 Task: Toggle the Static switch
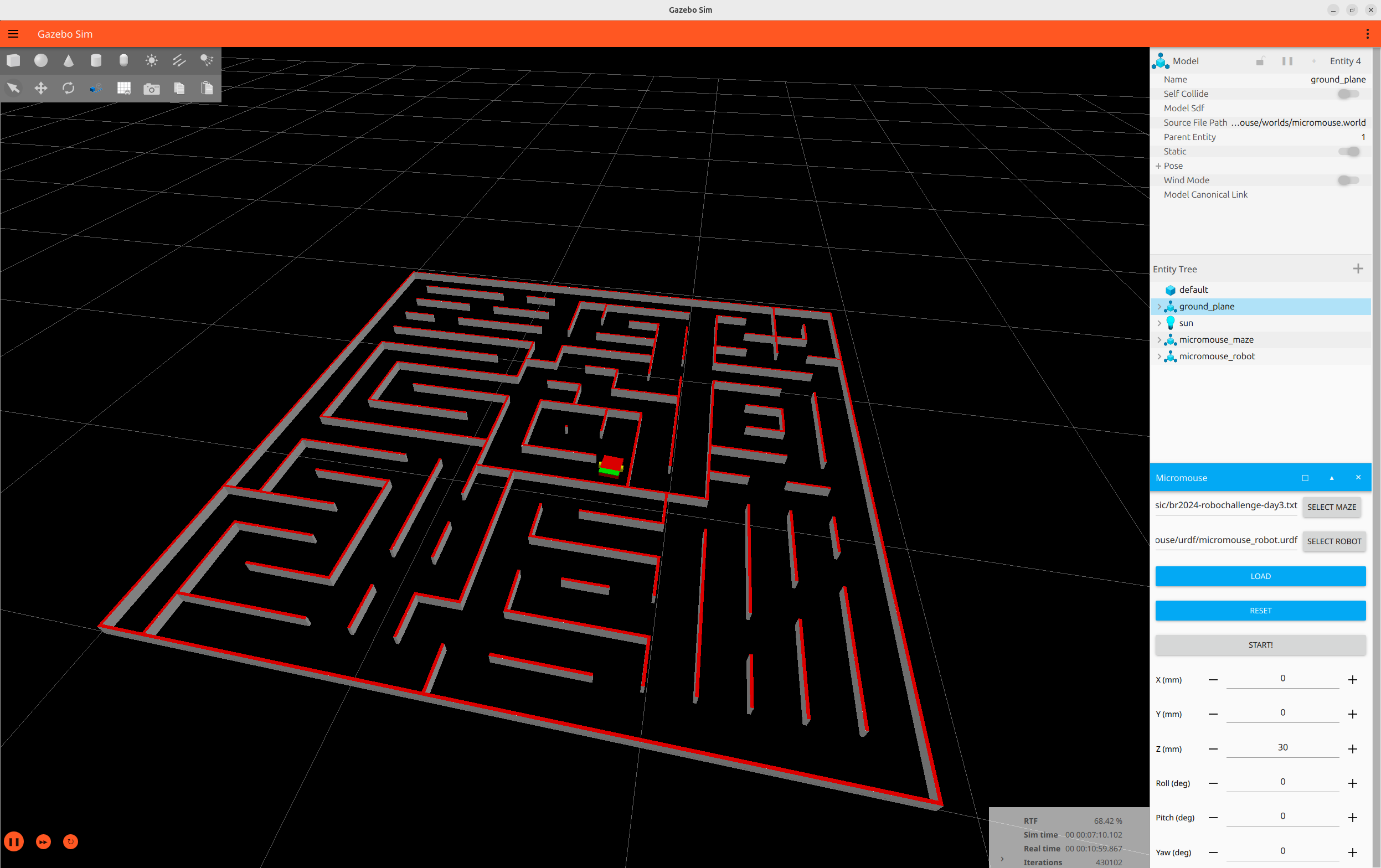(x=1348, y=151)
